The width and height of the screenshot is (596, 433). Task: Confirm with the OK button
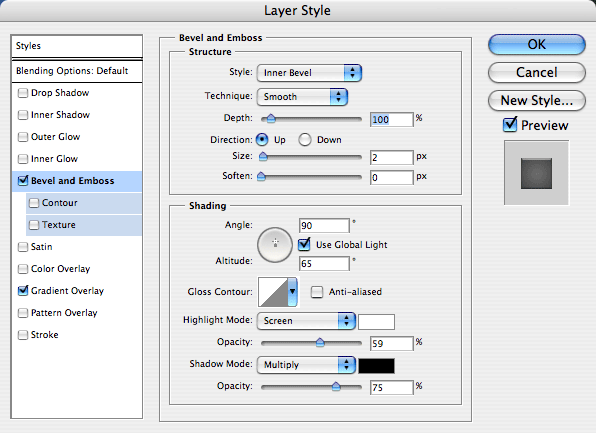(536, 44)
